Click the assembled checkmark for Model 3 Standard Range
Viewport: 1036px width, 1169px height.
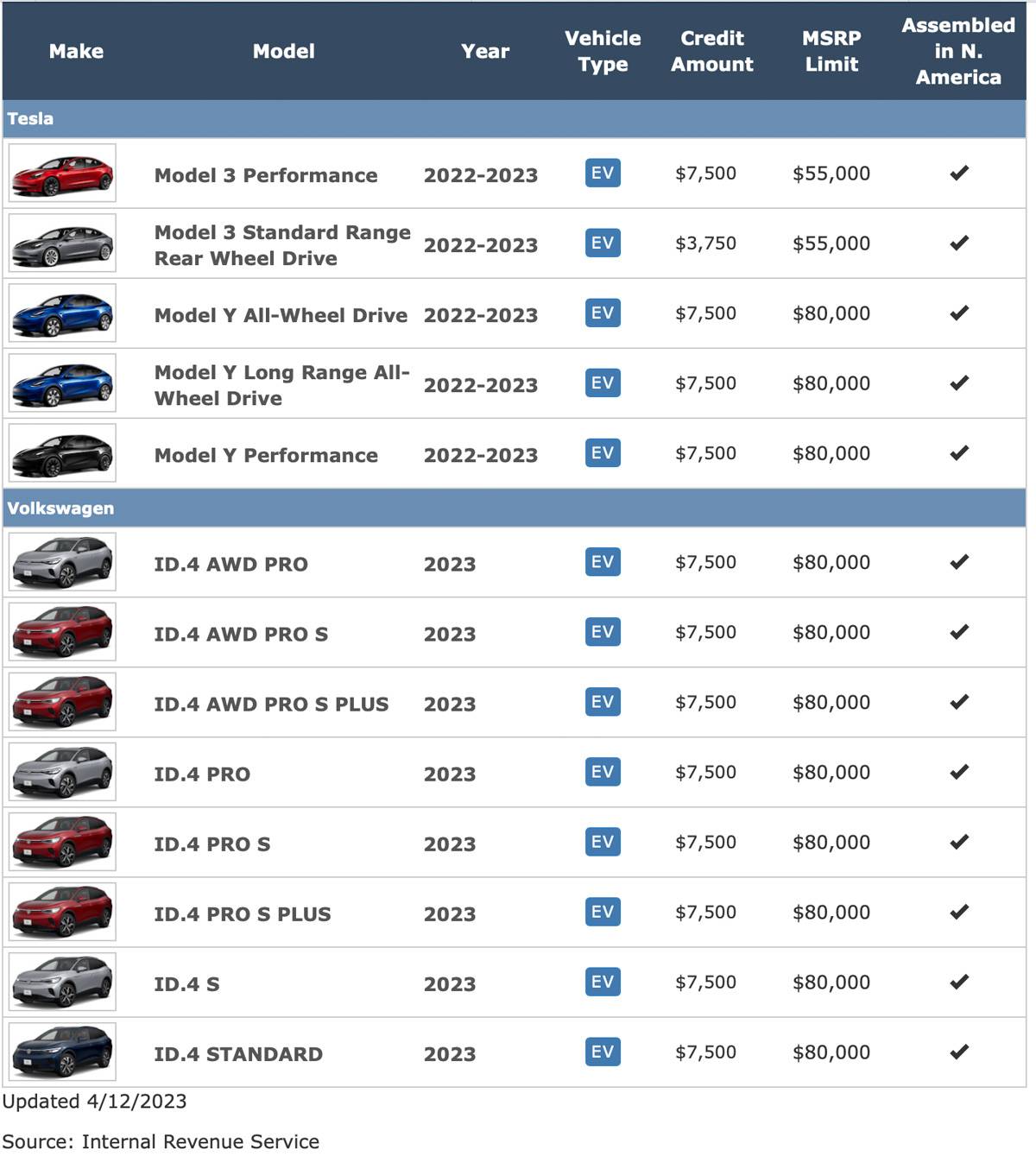tap(959, 243)
